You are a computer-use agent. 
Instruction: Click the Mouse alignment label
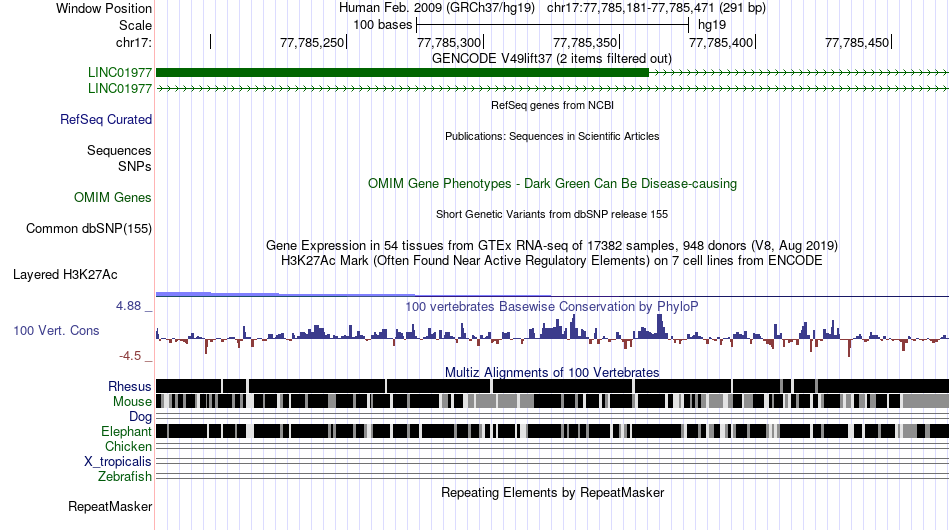132,402
